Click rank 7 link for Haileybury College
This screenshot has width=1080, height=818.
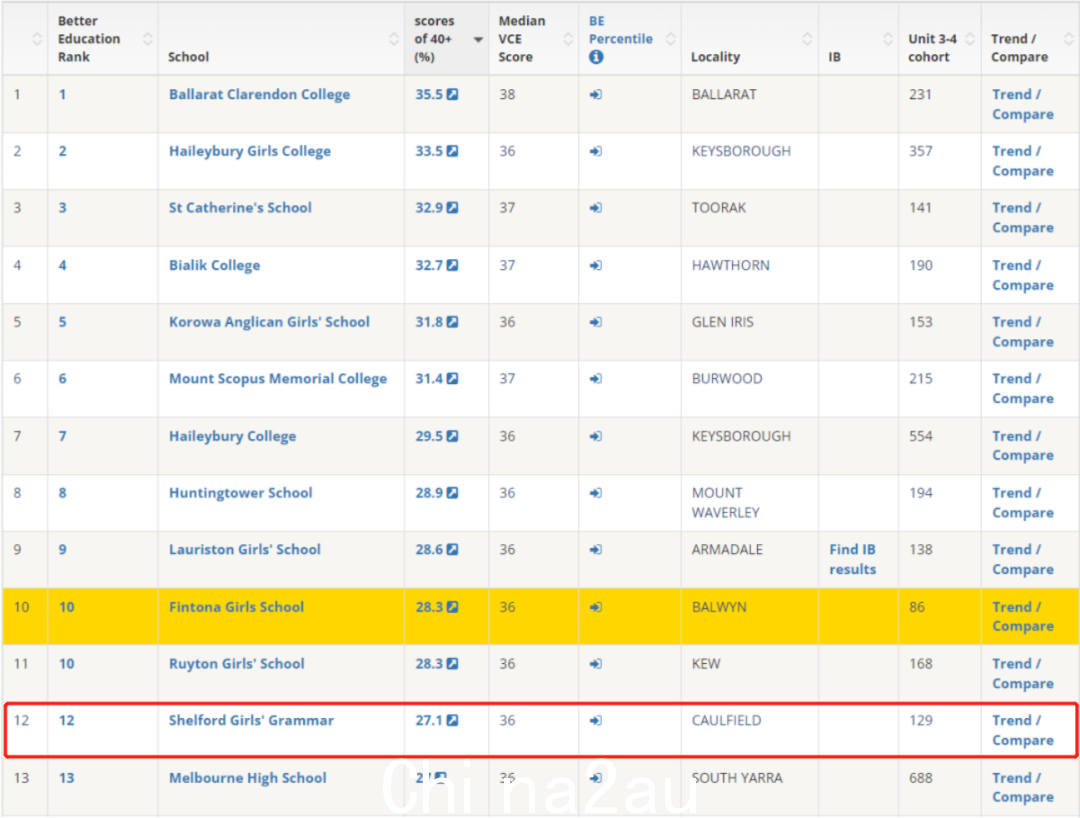coord(63,436)
